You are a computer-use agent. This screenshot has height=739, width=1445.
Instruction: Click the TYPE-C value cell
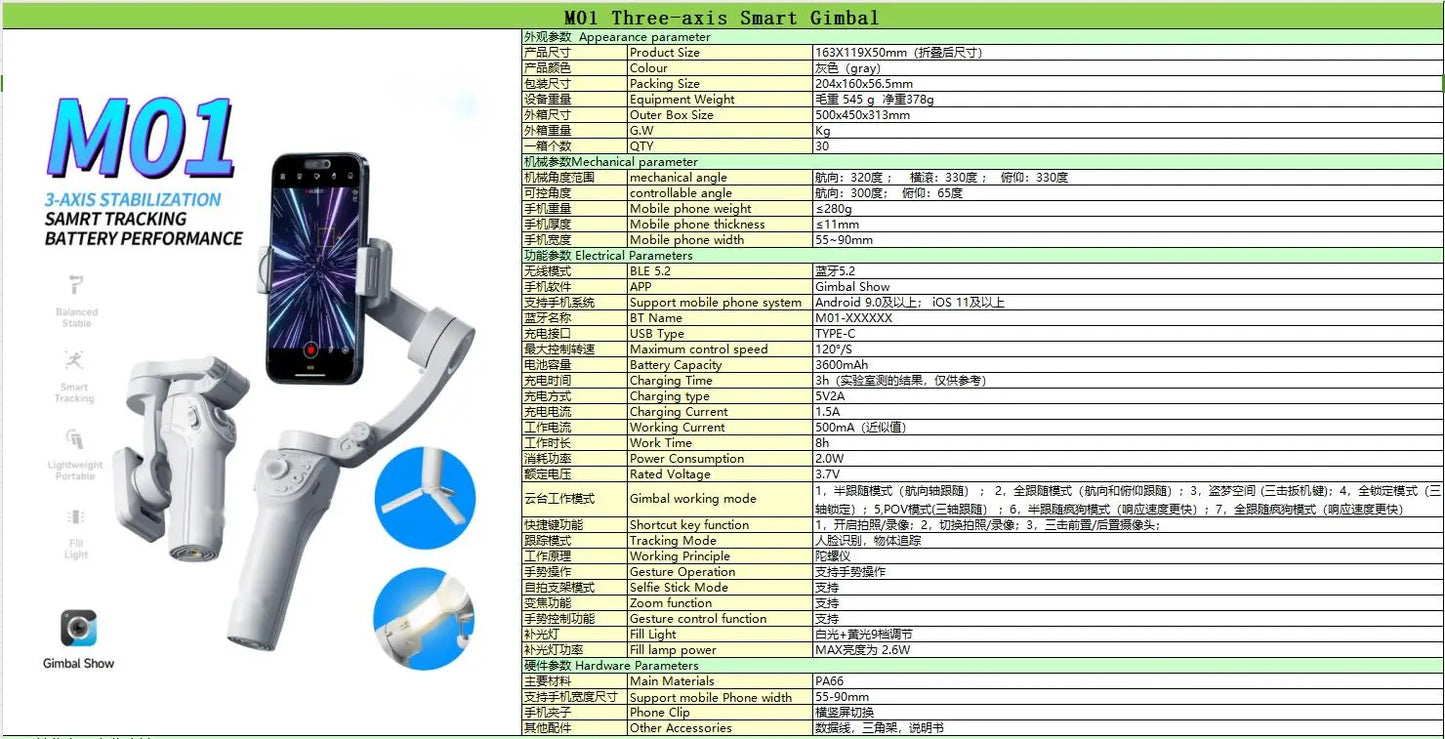1128,333
